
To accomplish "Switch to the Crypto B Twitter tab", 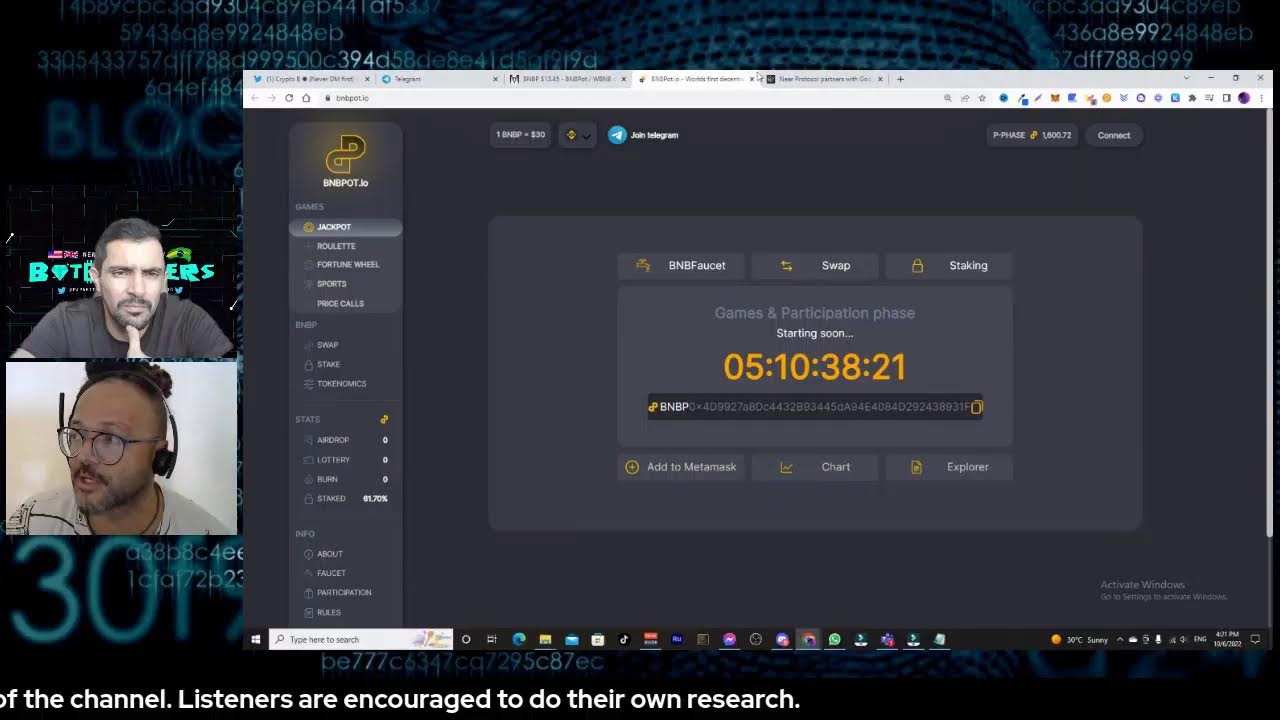I will [309, 79].
